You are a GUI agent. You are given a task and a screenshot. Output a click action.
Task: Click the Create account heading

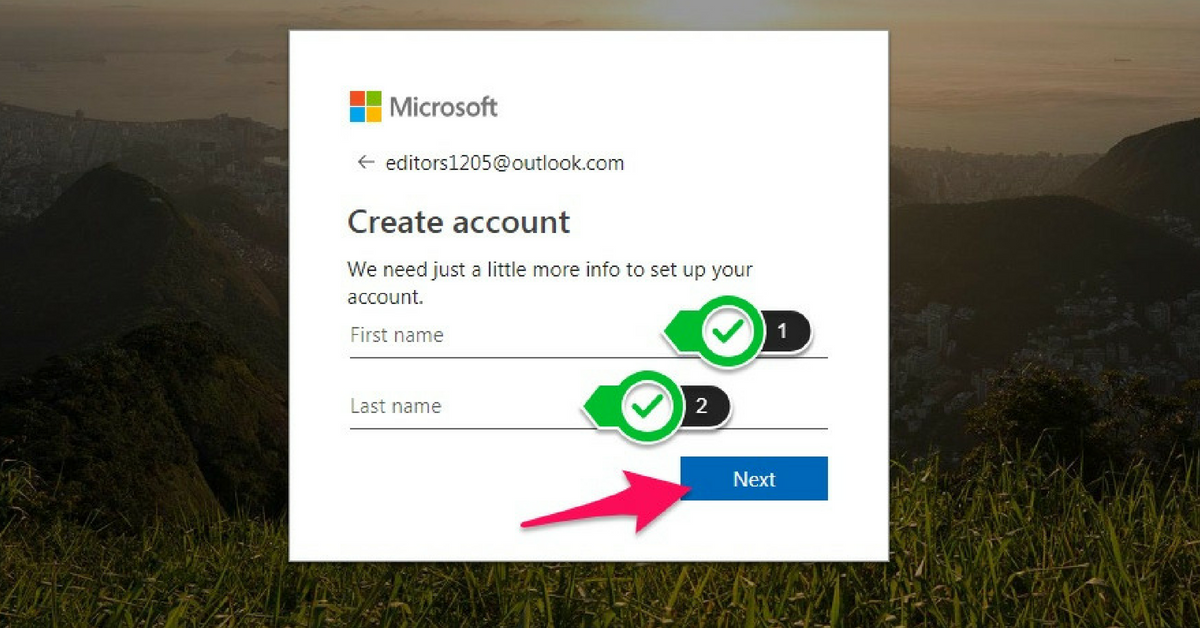[459, 222]
